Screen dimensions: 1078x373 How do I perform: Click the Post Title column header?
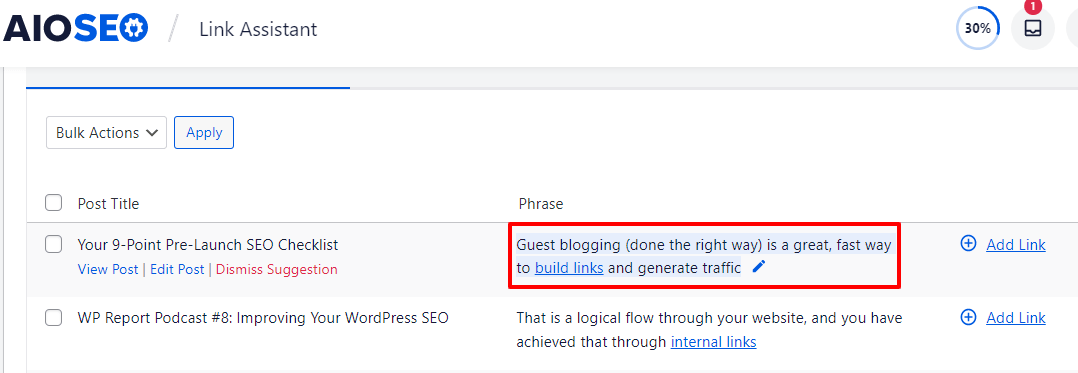coord(108,204)
